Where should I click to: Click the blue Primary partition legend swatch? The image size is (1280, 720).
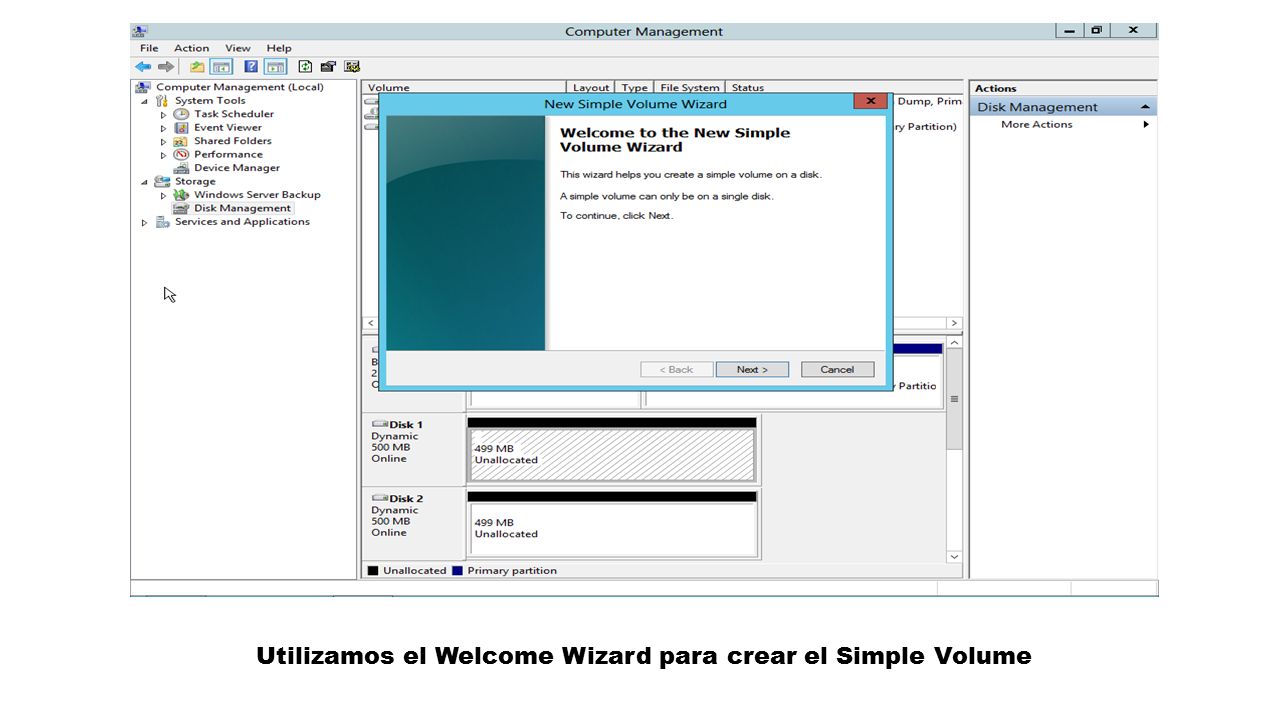click(457, 571)
